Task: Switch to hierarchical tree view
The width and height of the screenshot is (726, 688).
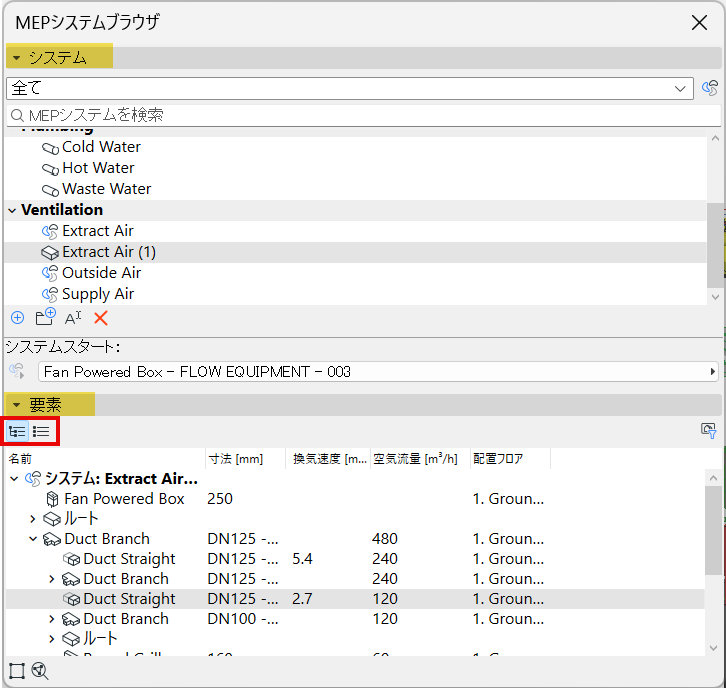Action: (x=17, y=432)
